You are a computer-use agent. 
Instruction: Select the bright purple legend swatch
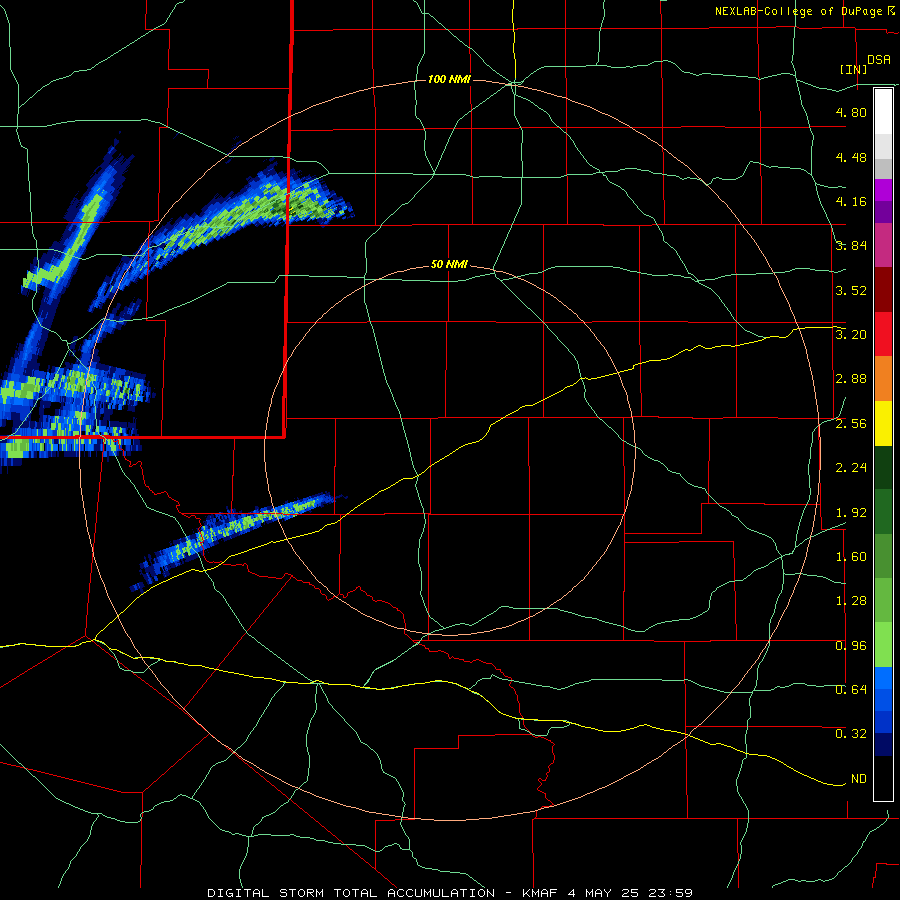883,190
